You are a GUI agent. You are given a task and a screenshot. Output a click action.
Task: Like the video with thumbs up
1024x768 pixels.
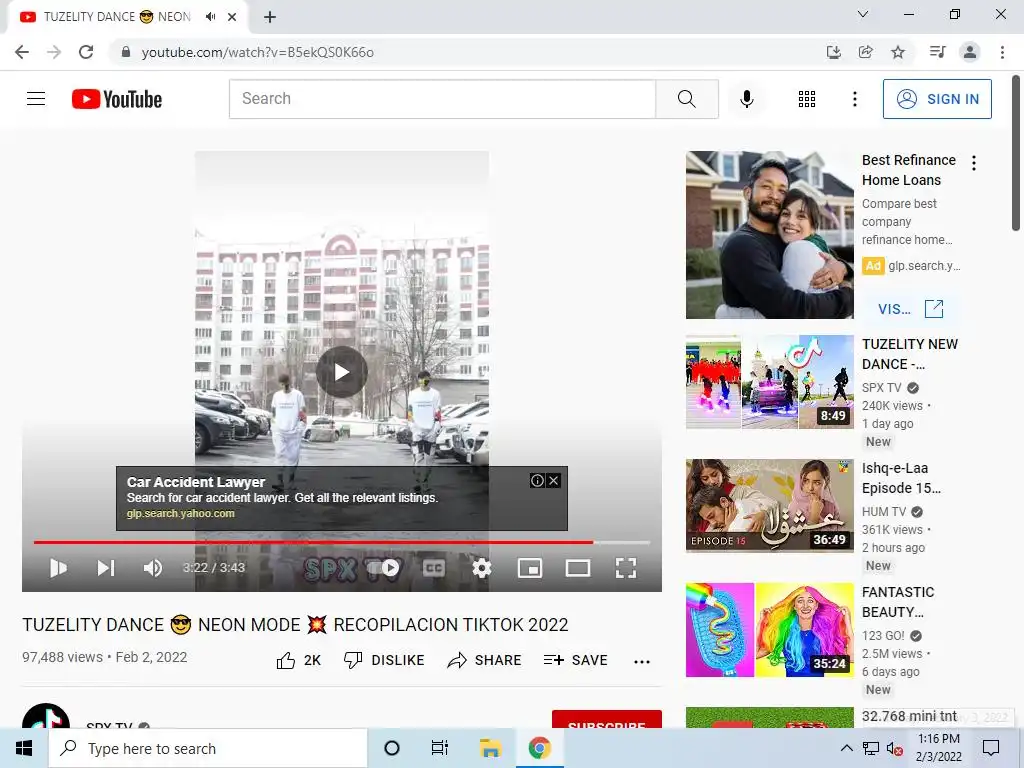click(x=298, y=660)
